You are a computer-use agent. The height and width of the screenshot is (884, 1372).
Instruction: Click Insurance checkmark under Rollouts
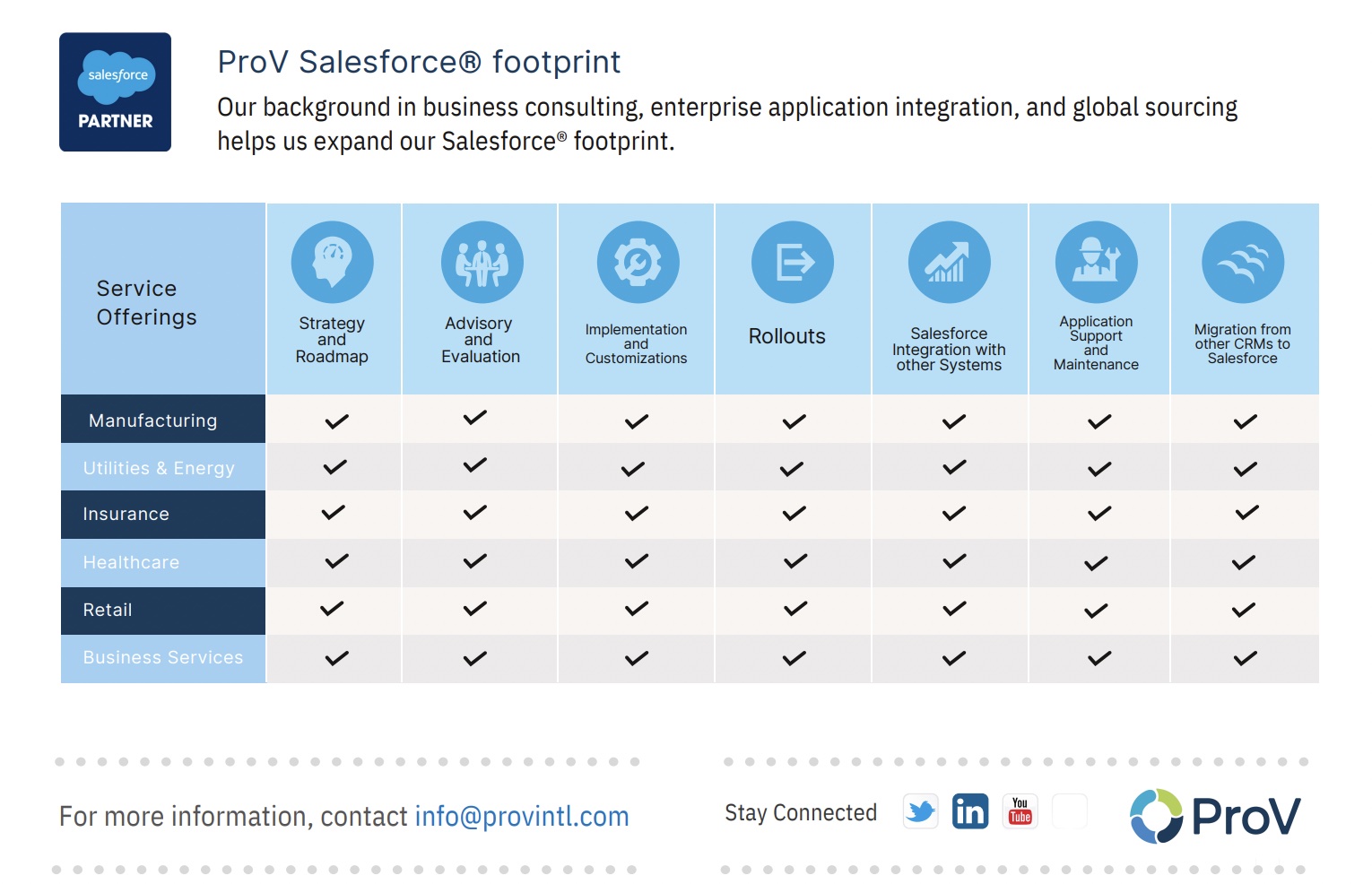794,514
